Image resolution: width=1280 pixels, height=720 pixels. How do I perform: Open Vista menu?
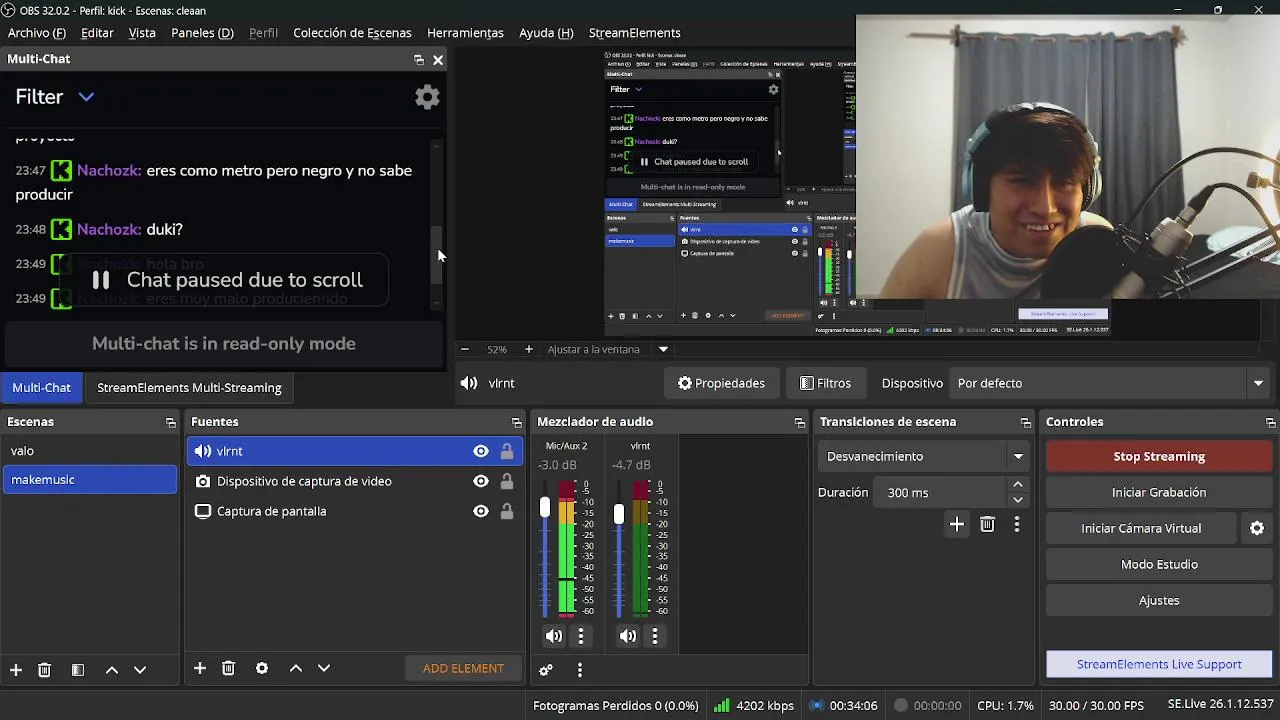pos(142,33)
